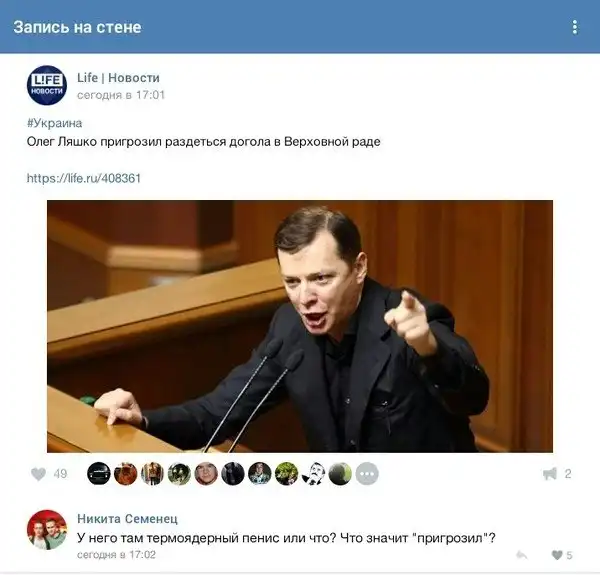Reply to the comment using the arrow icon

pyautogui.click(x=522, y=555)
